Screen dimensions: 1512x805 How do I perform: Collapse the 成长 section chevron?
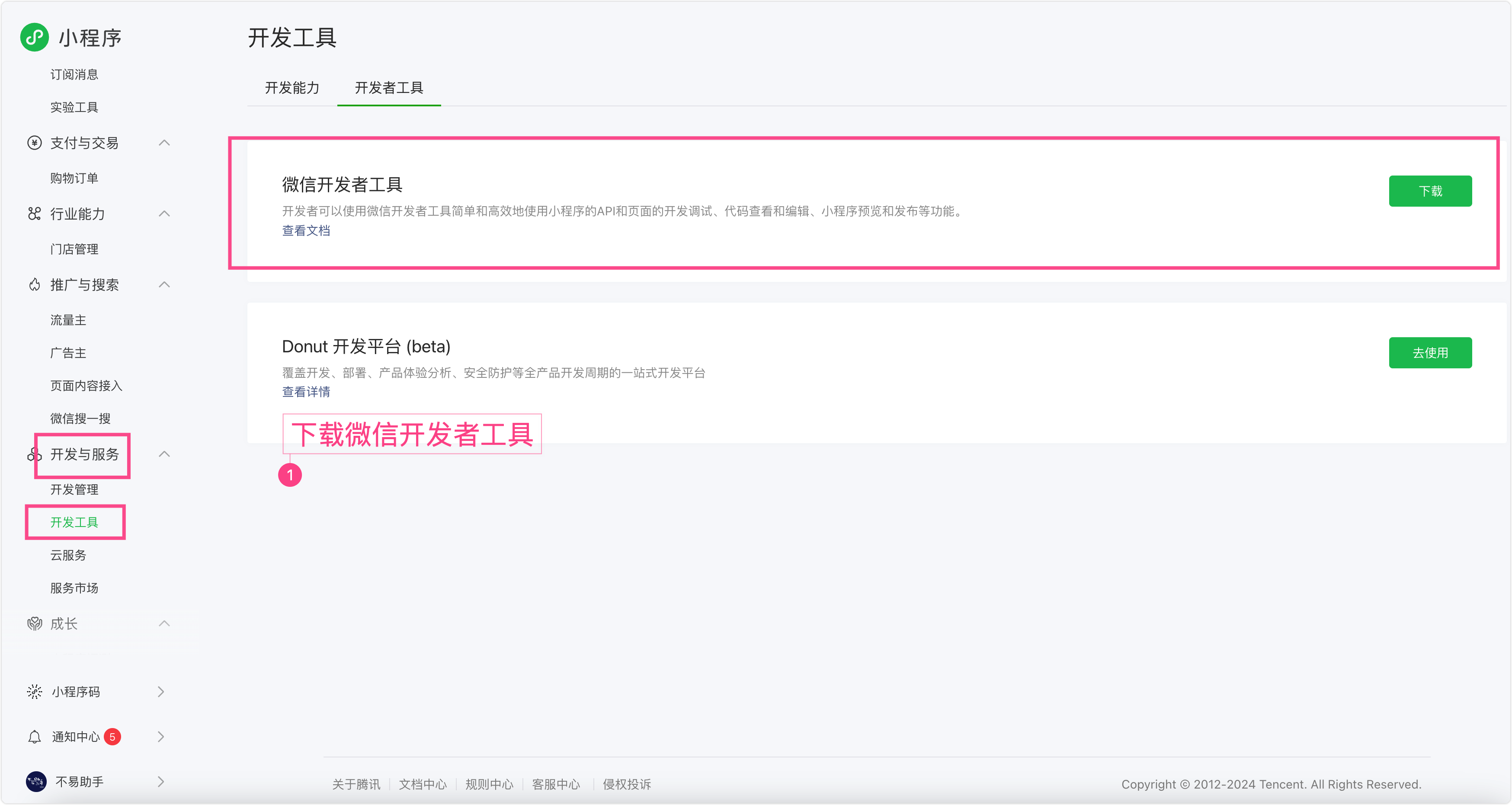pyautogui.click(x=164, y=624)
